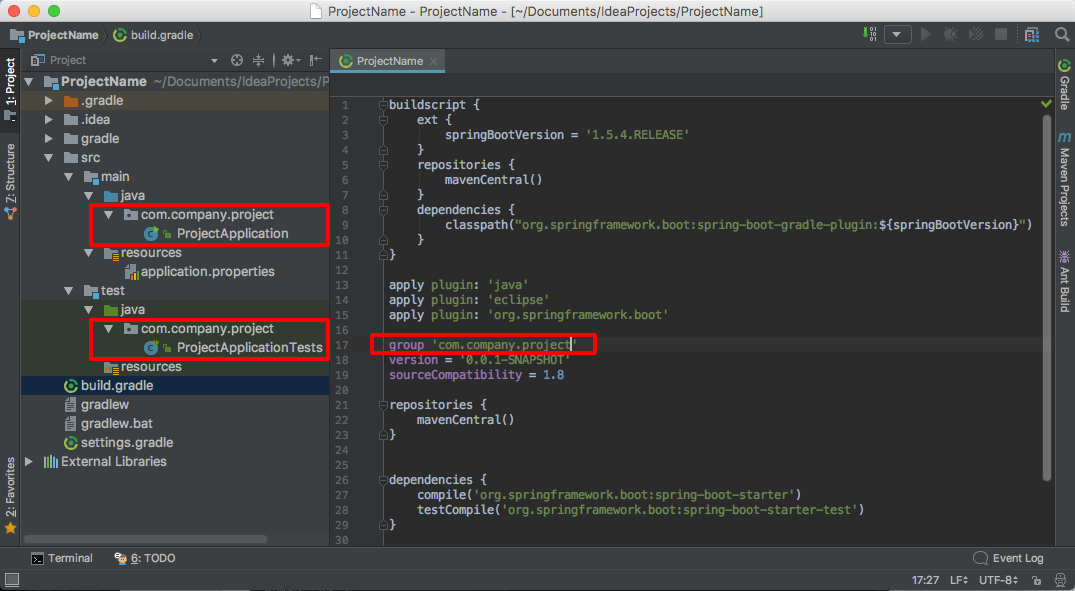Open the Event Log
Image resolution: width=1075 pixels, height=591 pixels.
[1017, 558]
